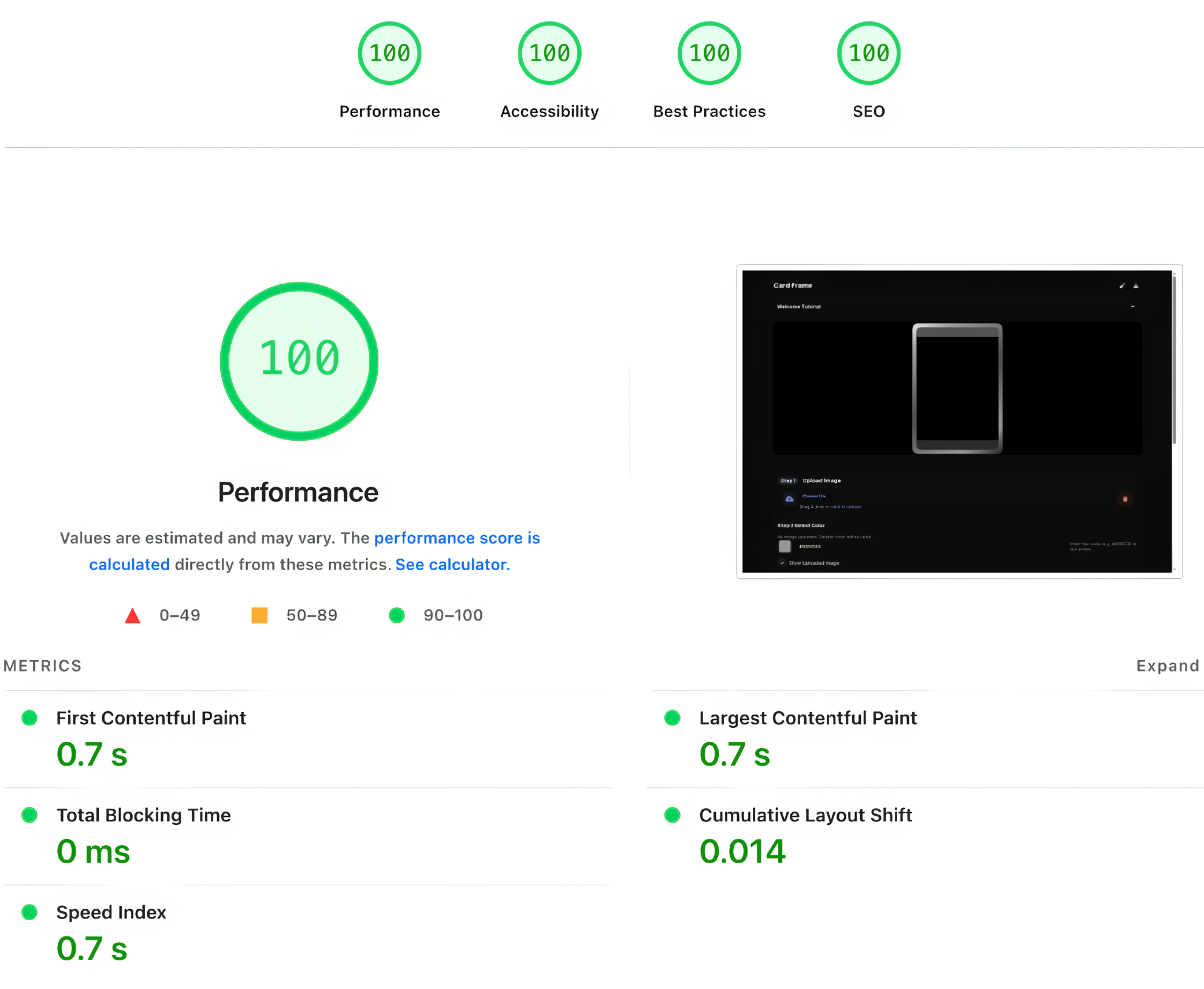Click the Accessibility label under top gauge
1204x989 pixels.
coord(549,111)
